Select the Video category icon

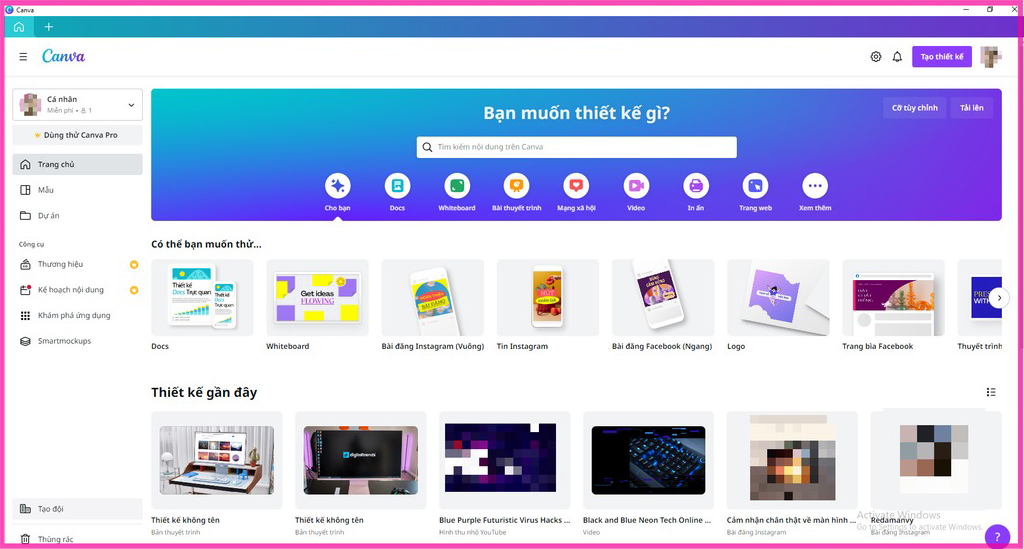636,186
